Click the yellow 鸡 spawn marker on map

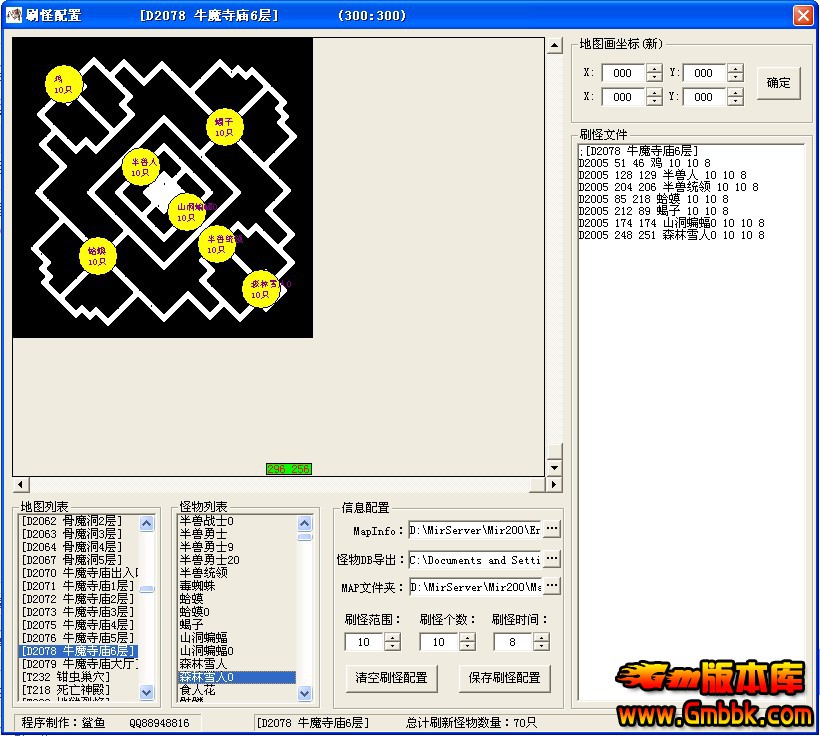coord(64,84)
